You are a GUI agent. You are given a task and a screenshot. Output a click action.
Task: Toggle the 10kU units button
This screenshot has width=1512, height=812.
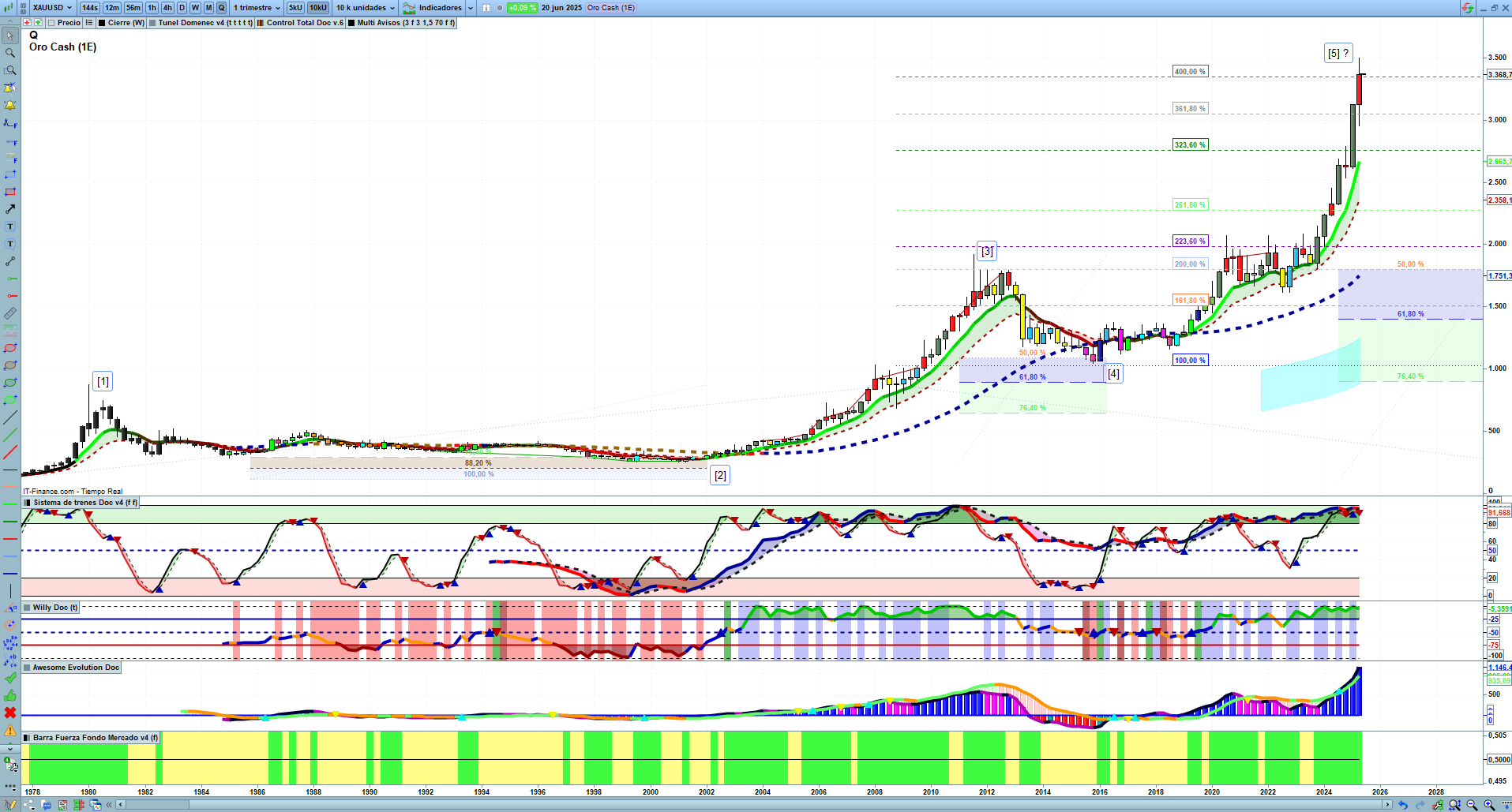coord(318,8)
